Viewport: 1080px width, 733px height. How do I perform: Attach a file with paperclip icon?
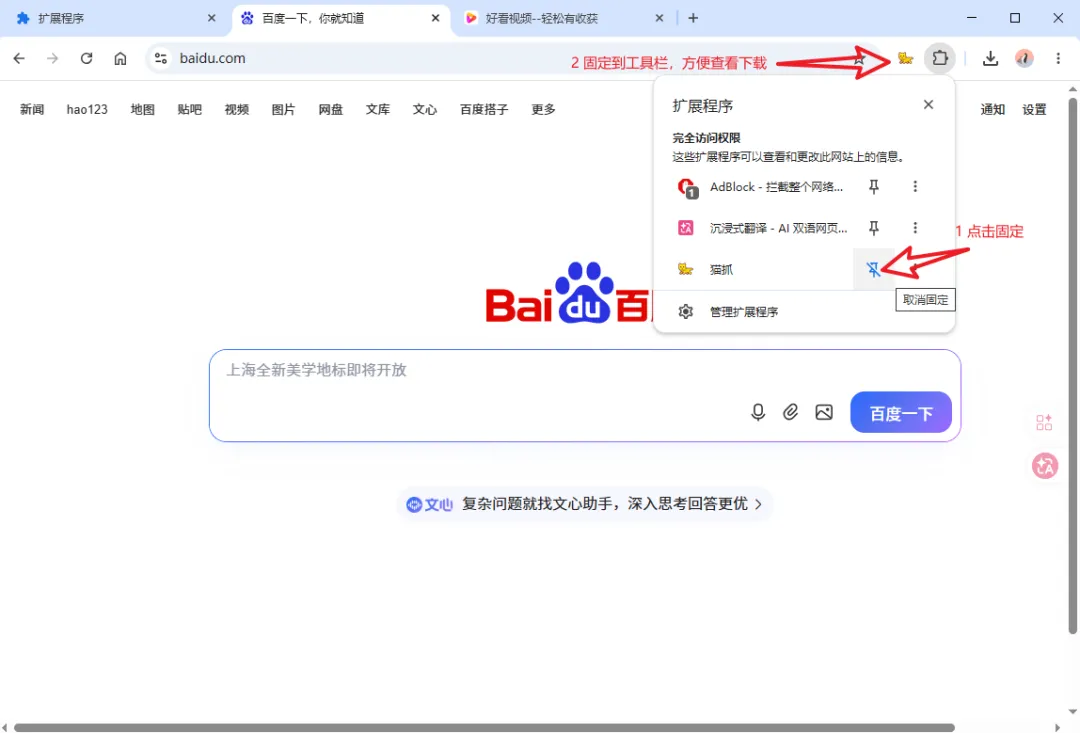click(791, 412)
